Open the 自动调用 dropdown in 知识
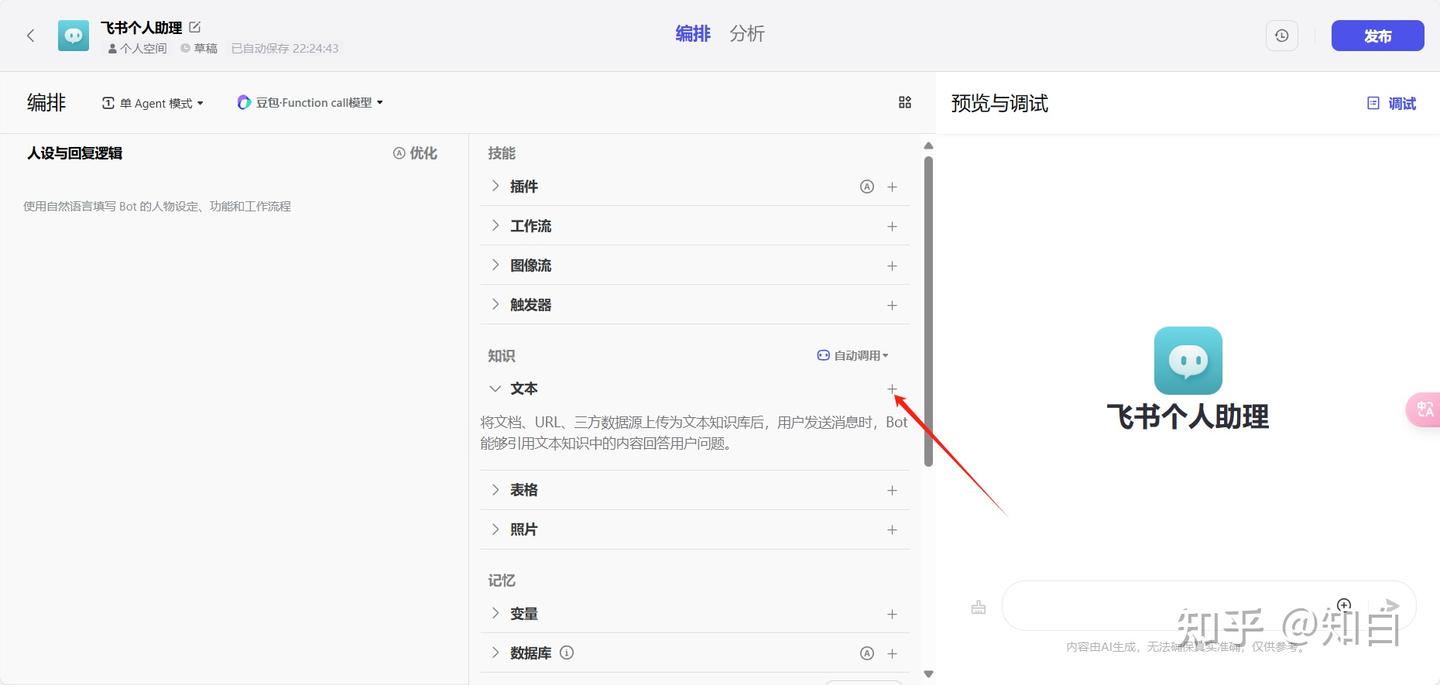 (x=853, y=355)
